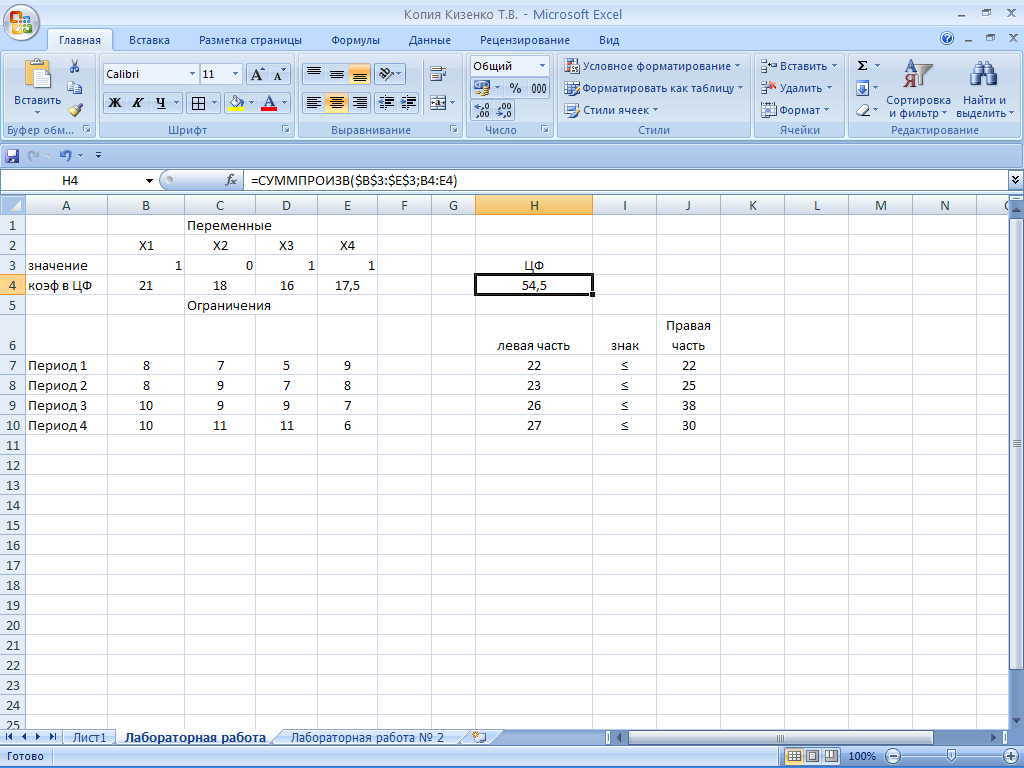Viewport: 1024px width, 768px height.
Task: Switch to Page Layout view icon
Action: tap(812, 756)
